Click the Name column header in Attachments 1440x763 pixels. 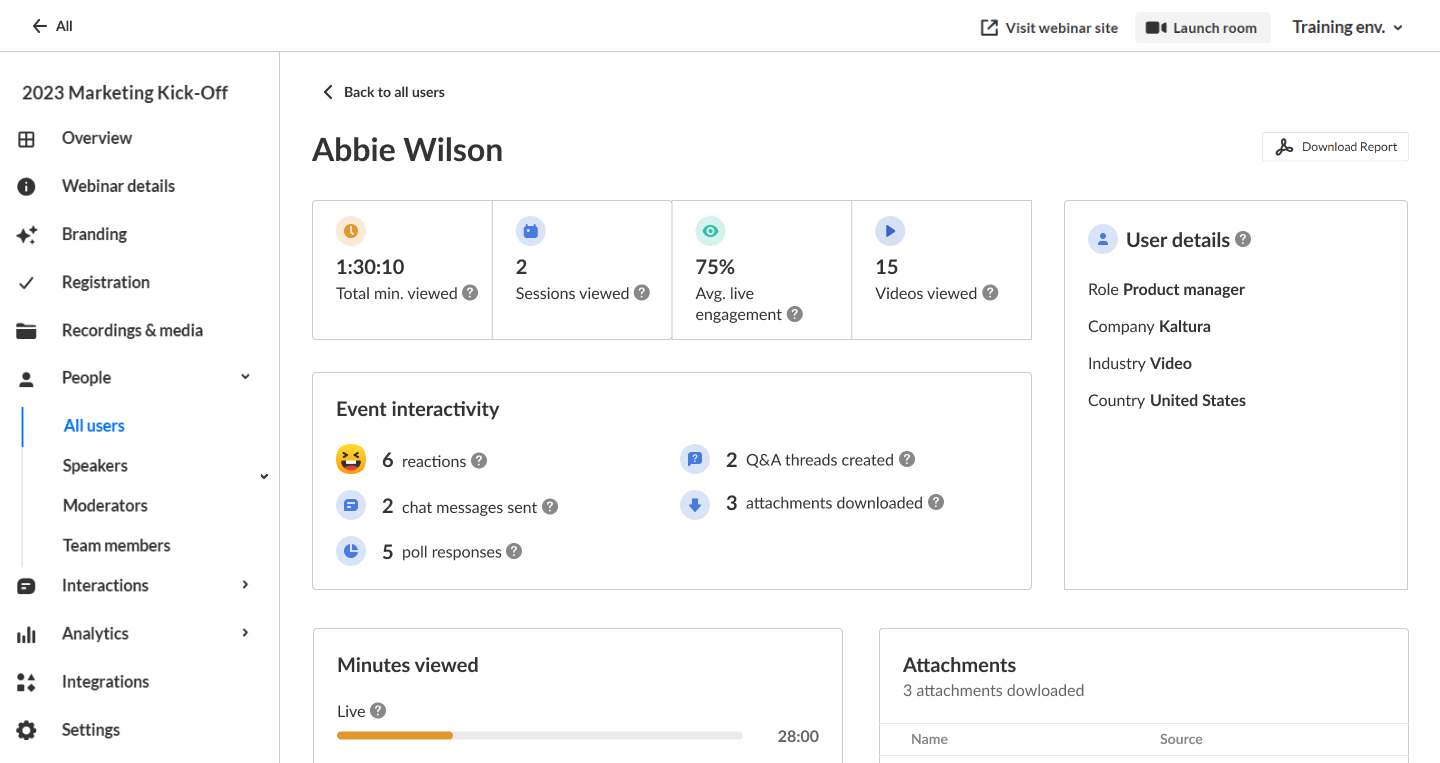929,739
